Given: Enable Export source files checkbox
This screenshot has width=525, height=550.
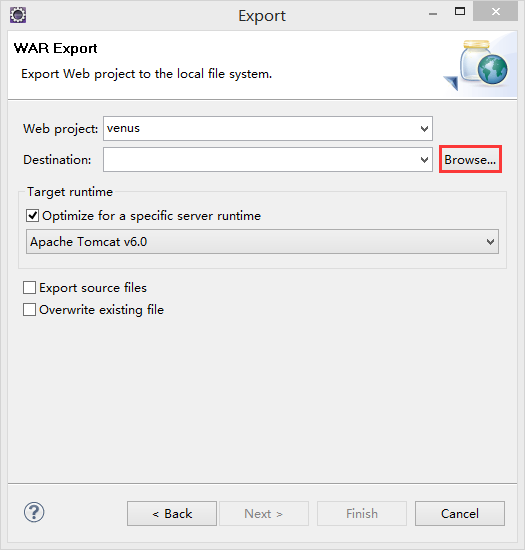Looking at the screenshot, I should point(29,288).
